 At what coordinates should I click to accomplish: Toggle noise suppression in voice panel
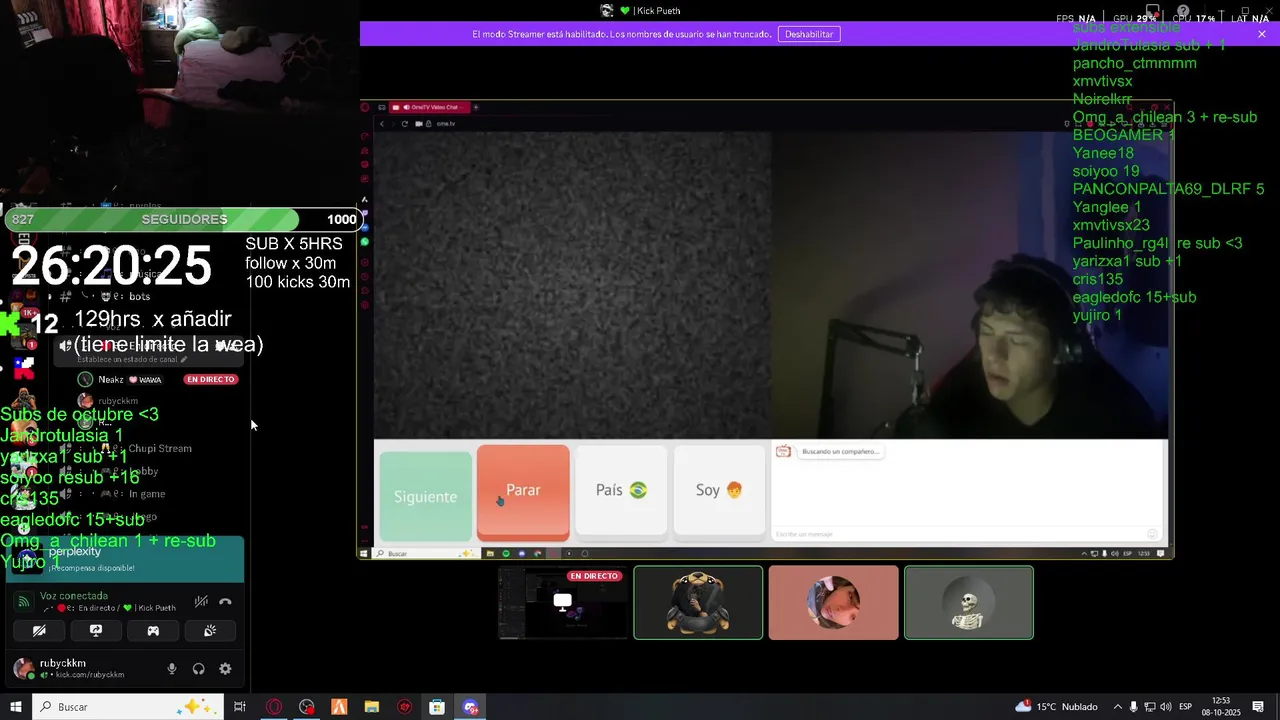pyautogui.click(x=201, y=602)
